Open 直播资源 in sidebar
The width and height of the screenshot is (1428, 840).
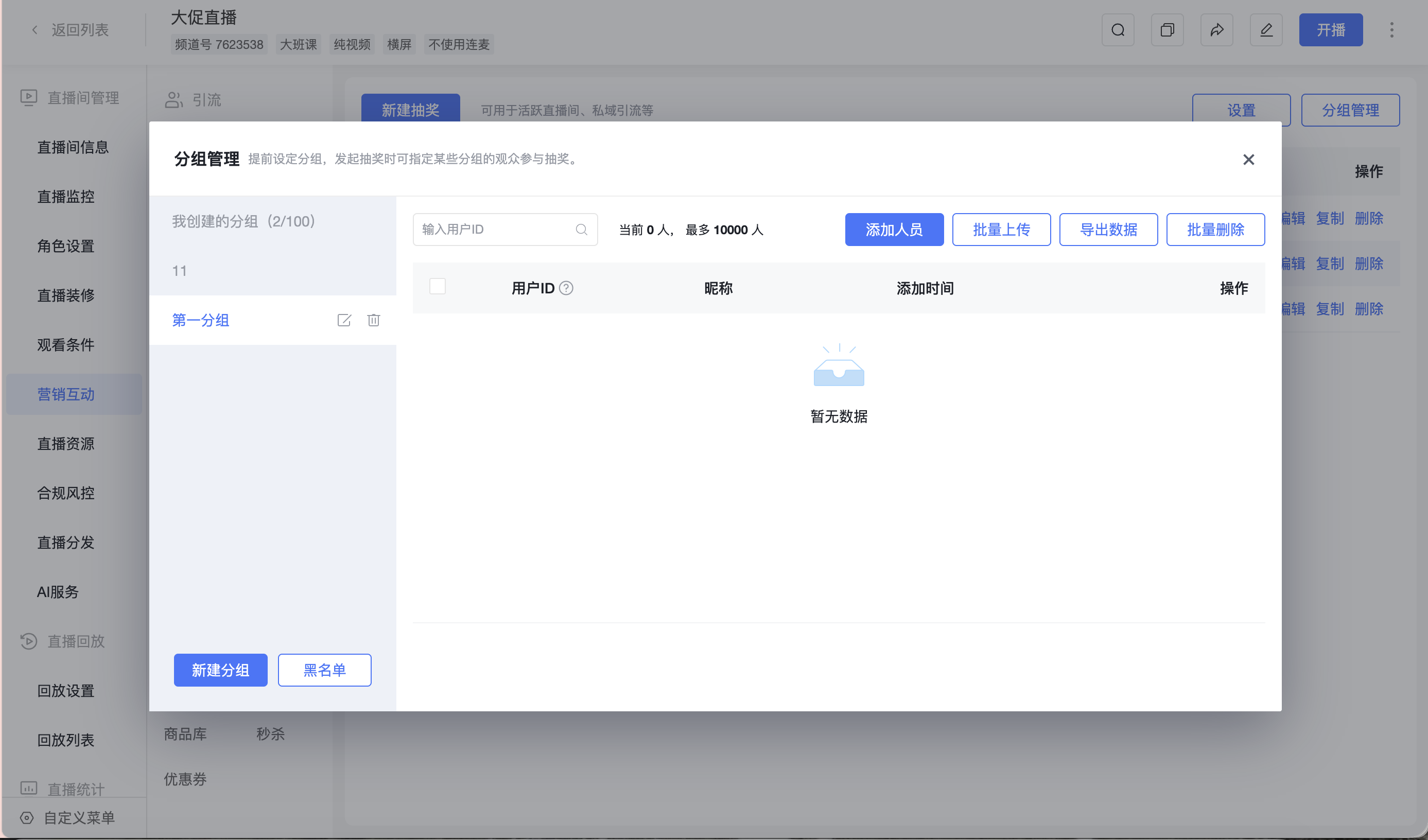coord(66,444)
